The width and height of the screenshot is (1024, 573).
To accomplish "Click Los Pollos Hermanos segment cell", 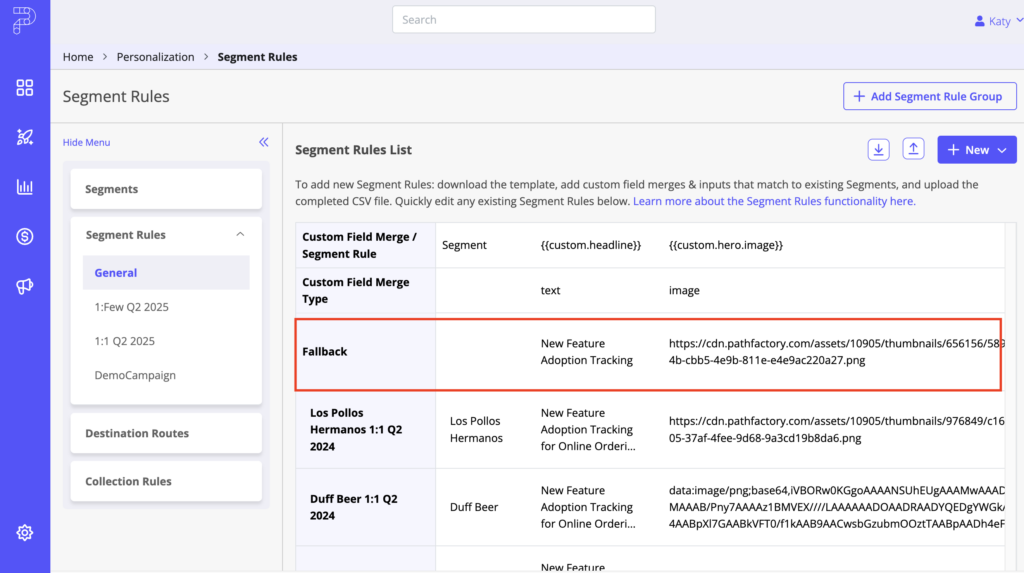I will (x=476, y=429).
